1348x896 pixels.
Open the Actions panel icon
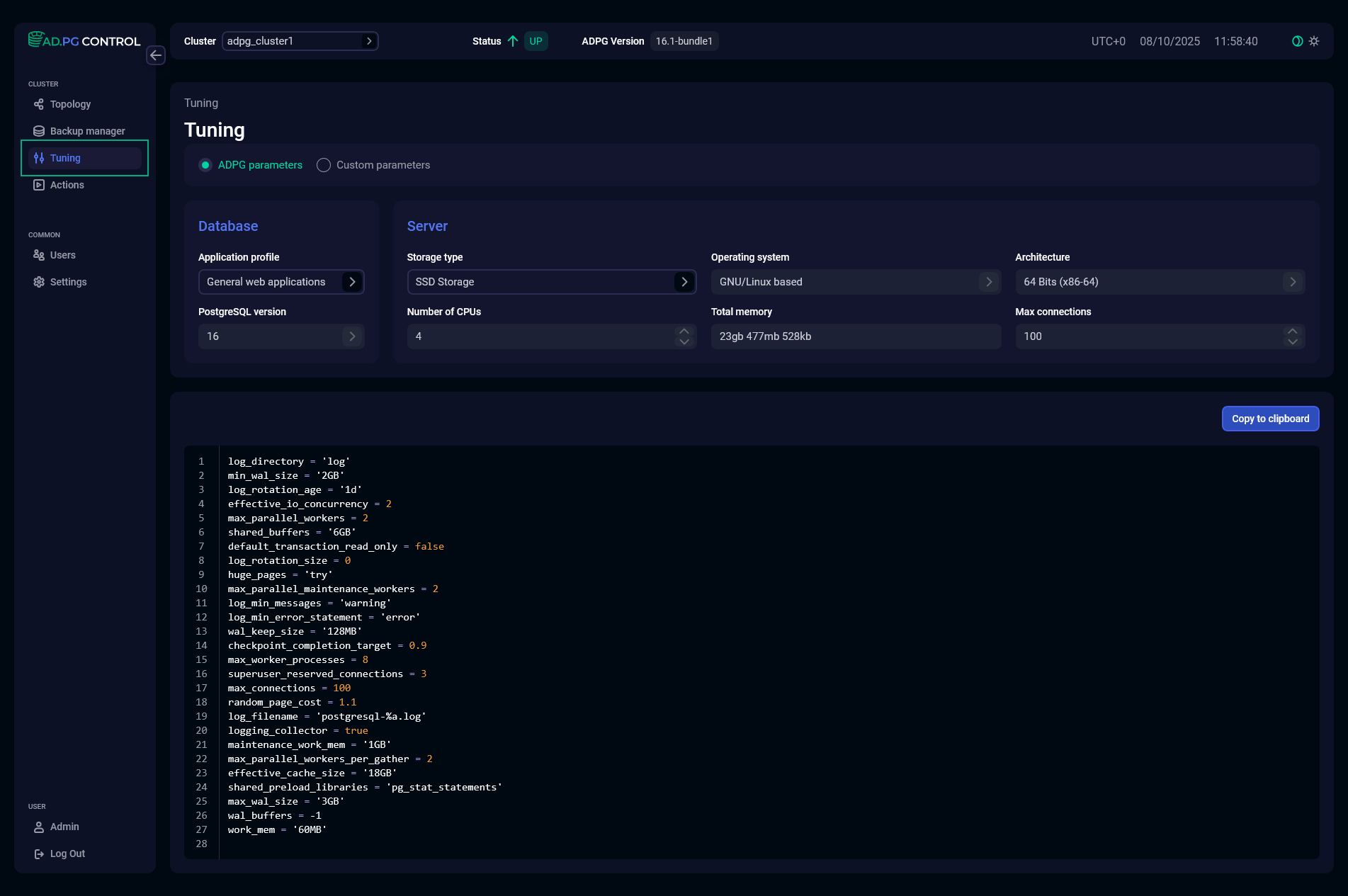tap(39, 184)
